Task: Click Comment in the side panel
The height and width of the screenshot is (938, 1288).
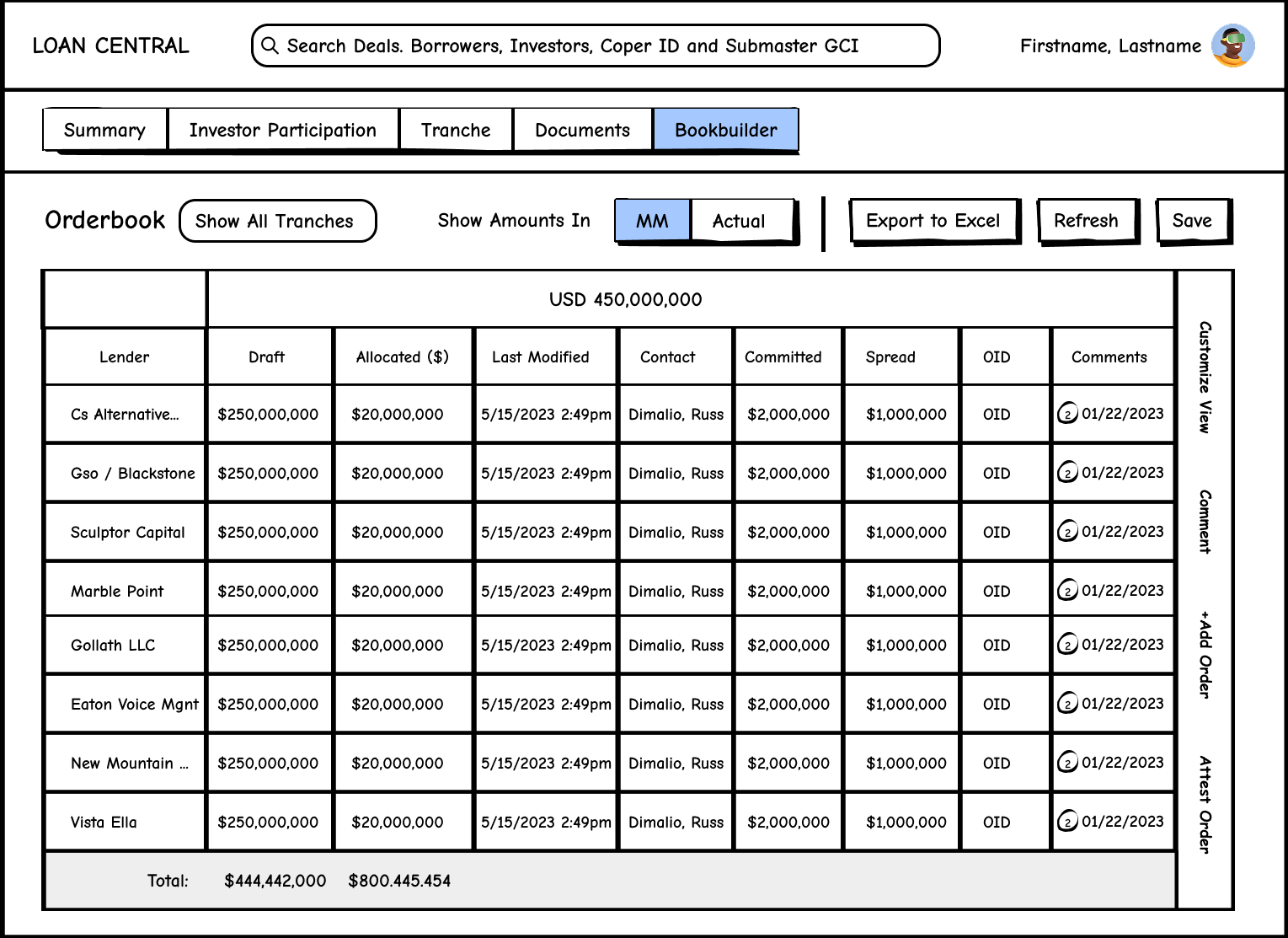Action: [x=1205, y=522]
